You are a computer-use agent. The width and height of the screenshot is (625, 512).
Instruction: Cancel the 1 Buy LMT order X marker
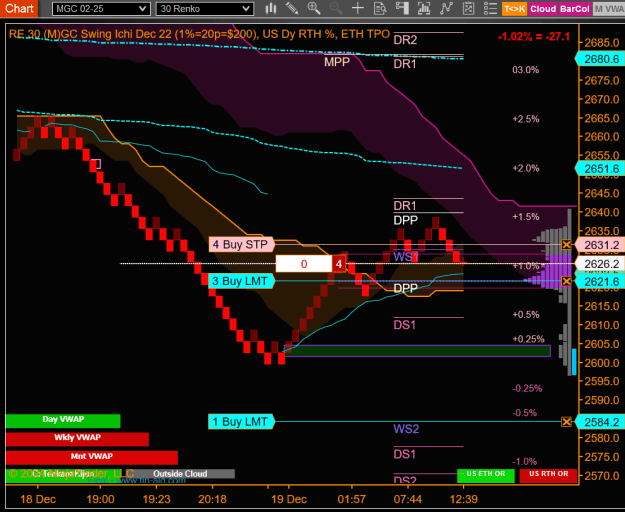(566, 422)
